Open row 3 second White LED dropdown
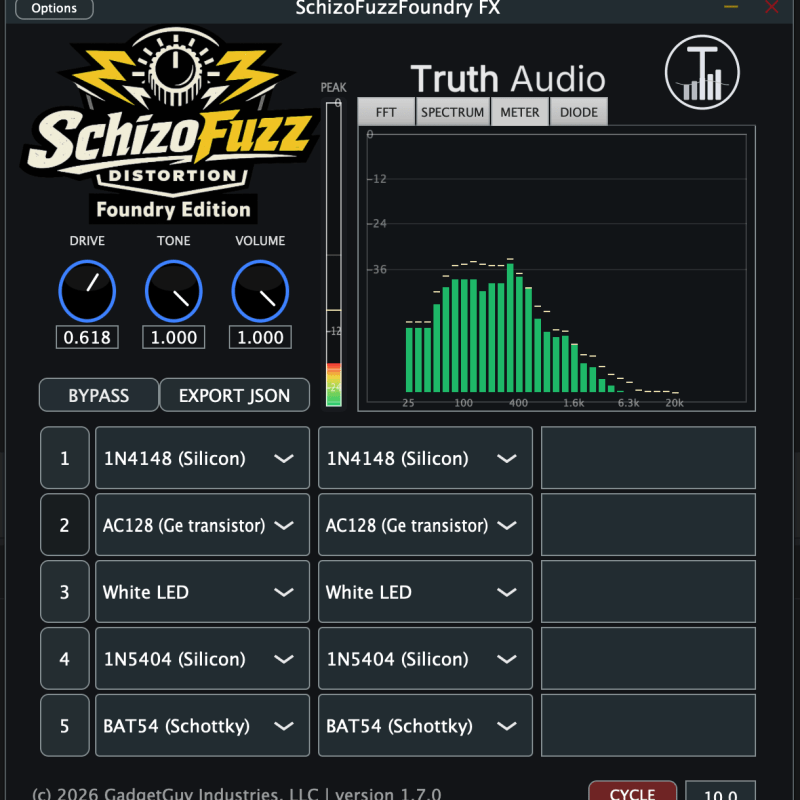The width and height of the screenshot is (800, 800). pyautogui.click(x=426, y=592)
